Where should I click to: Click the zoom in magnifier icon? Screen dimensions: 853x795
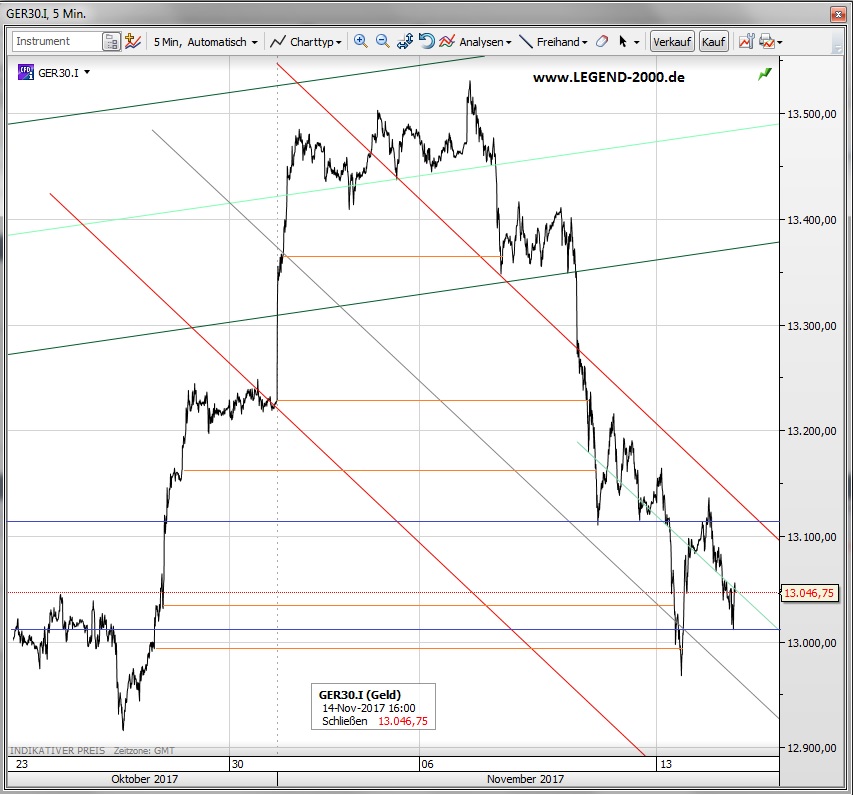360,42
